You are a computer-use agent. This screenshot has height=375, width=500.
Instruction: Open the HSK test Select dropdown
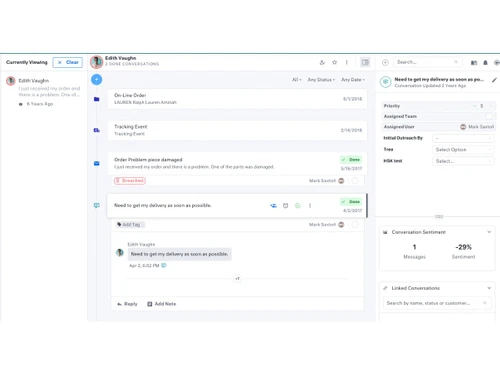[x=463, y=161]
